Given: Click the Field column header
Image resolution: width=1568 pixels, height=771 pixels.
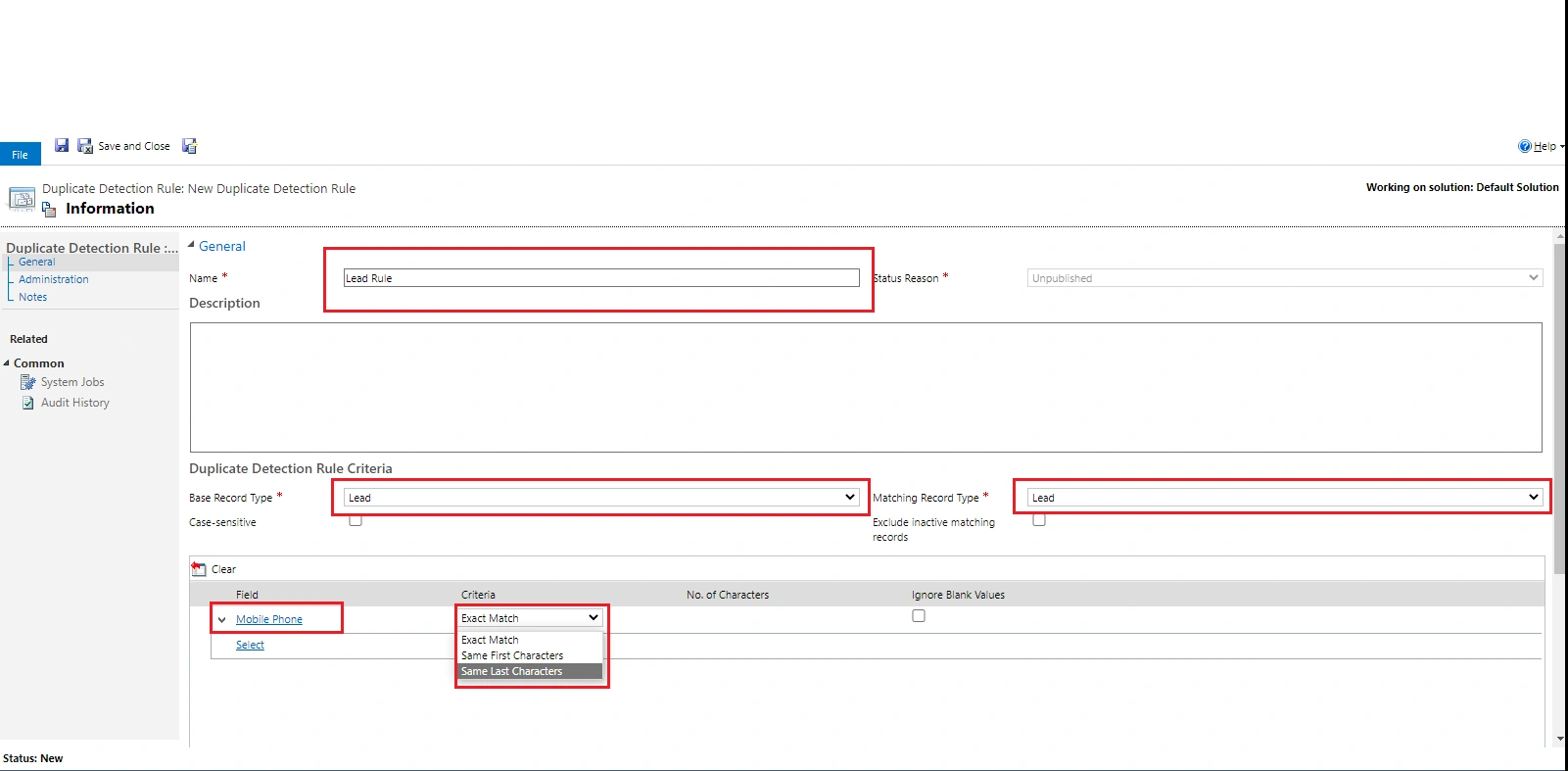Looking at the screenshot, I should (247, 595).
